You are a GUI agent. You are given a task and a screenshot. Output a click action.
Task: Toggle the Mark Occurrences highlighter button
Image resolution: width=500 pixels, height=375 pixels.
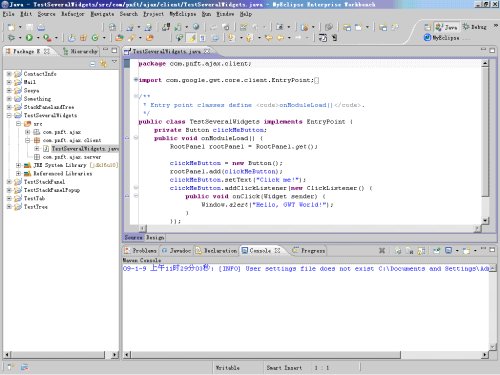click(x=192, y=38)
